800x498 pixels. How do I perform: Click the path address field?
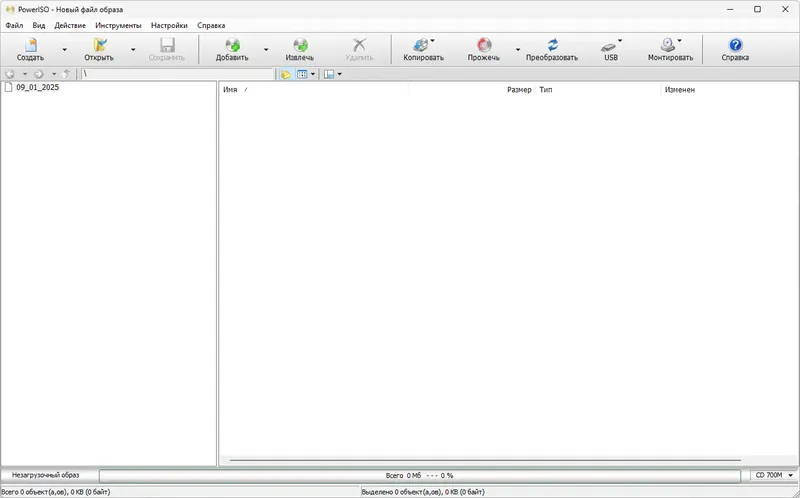[x=178, y=74]
